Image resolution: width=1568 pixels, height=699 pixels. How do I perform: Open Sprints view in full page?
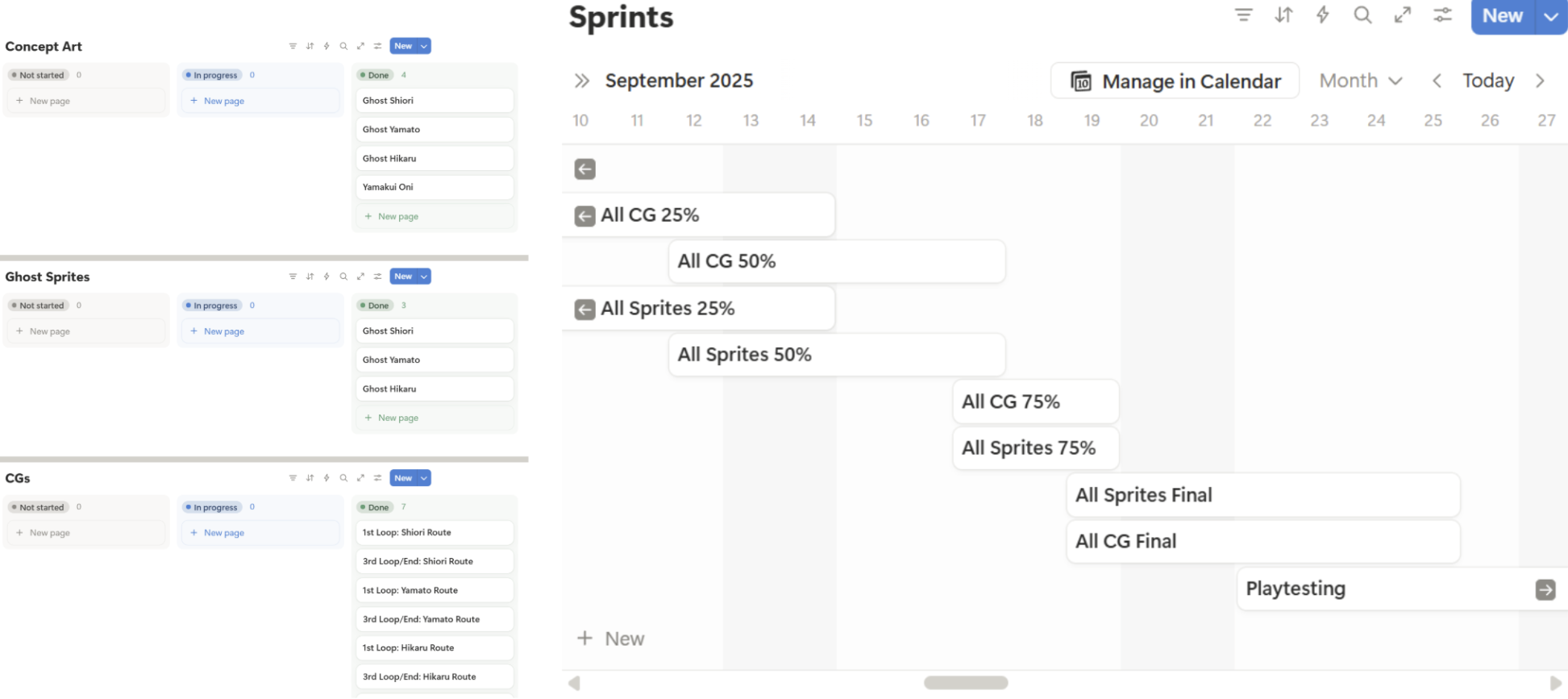pos(1403,15)
